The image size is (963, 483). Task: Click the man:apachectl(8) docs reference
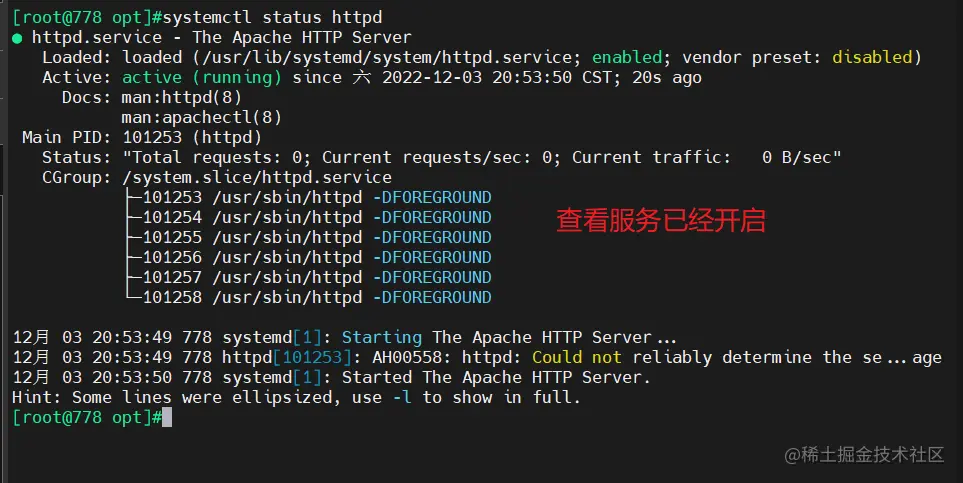(x=196, y=117)
